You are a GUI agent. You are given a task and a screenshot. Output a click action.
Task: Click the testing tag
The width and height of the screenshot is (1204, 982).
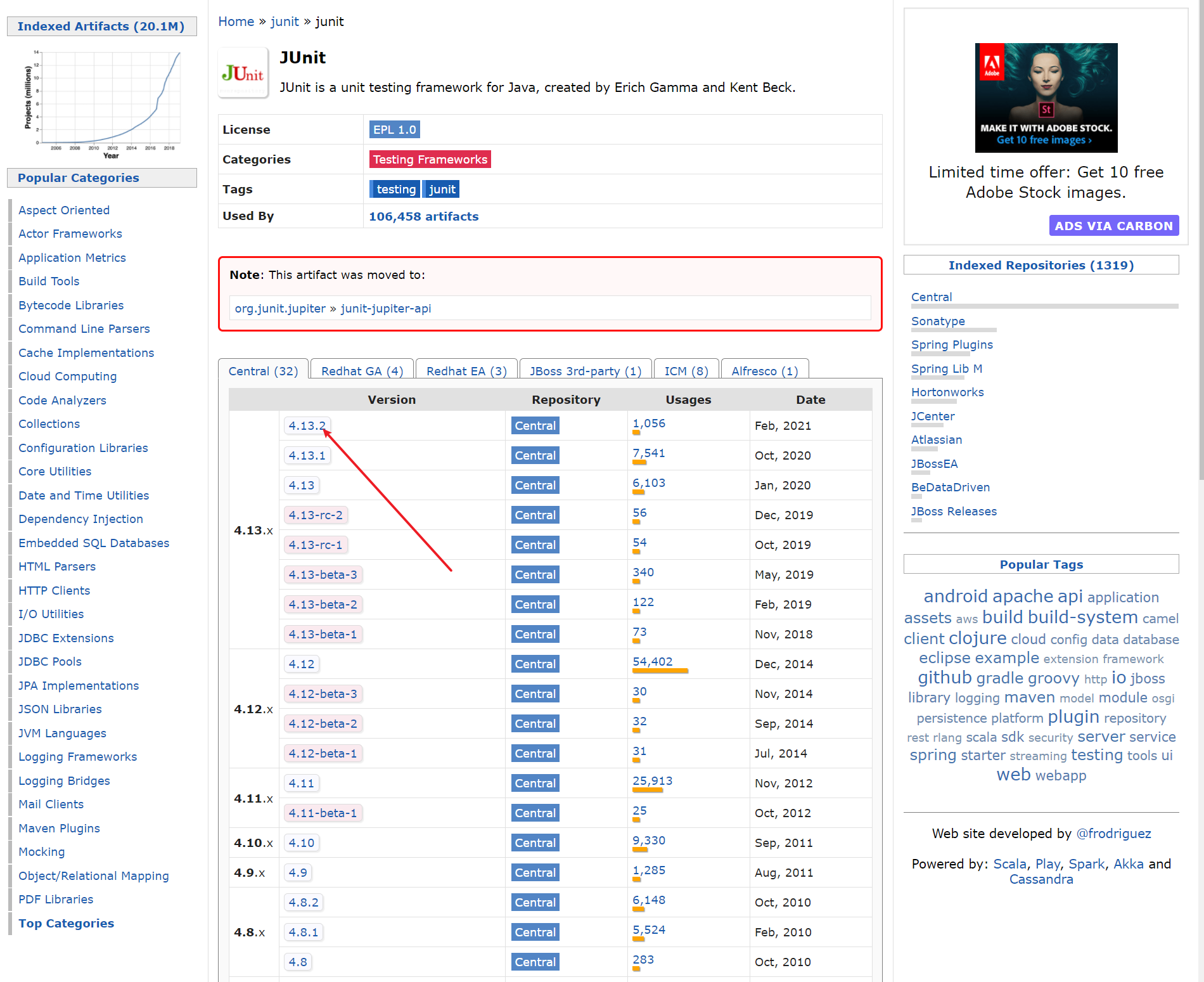pos(395,189)
